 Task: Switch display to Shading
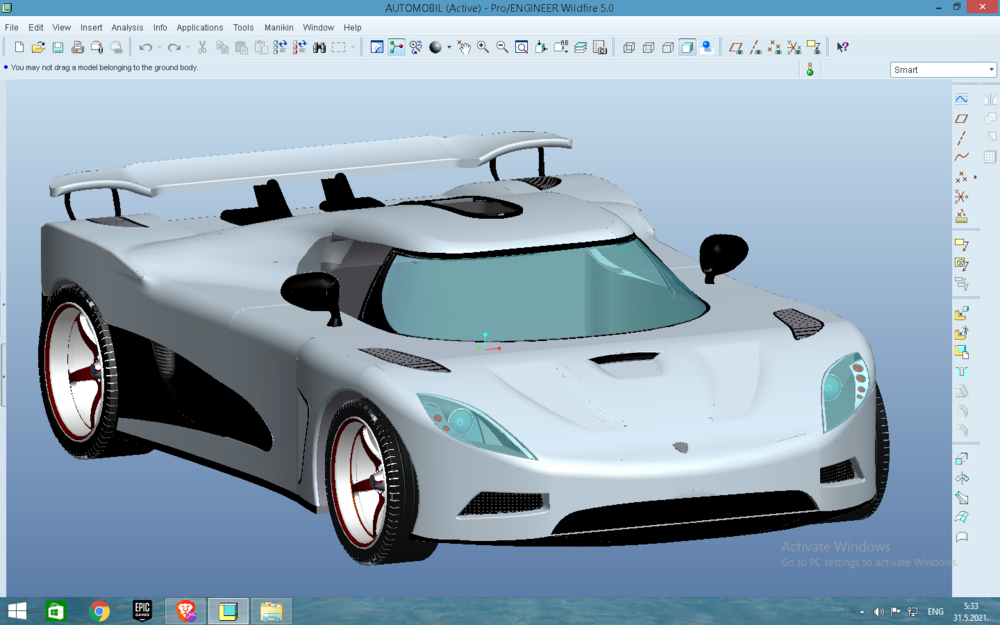[687, 47]
